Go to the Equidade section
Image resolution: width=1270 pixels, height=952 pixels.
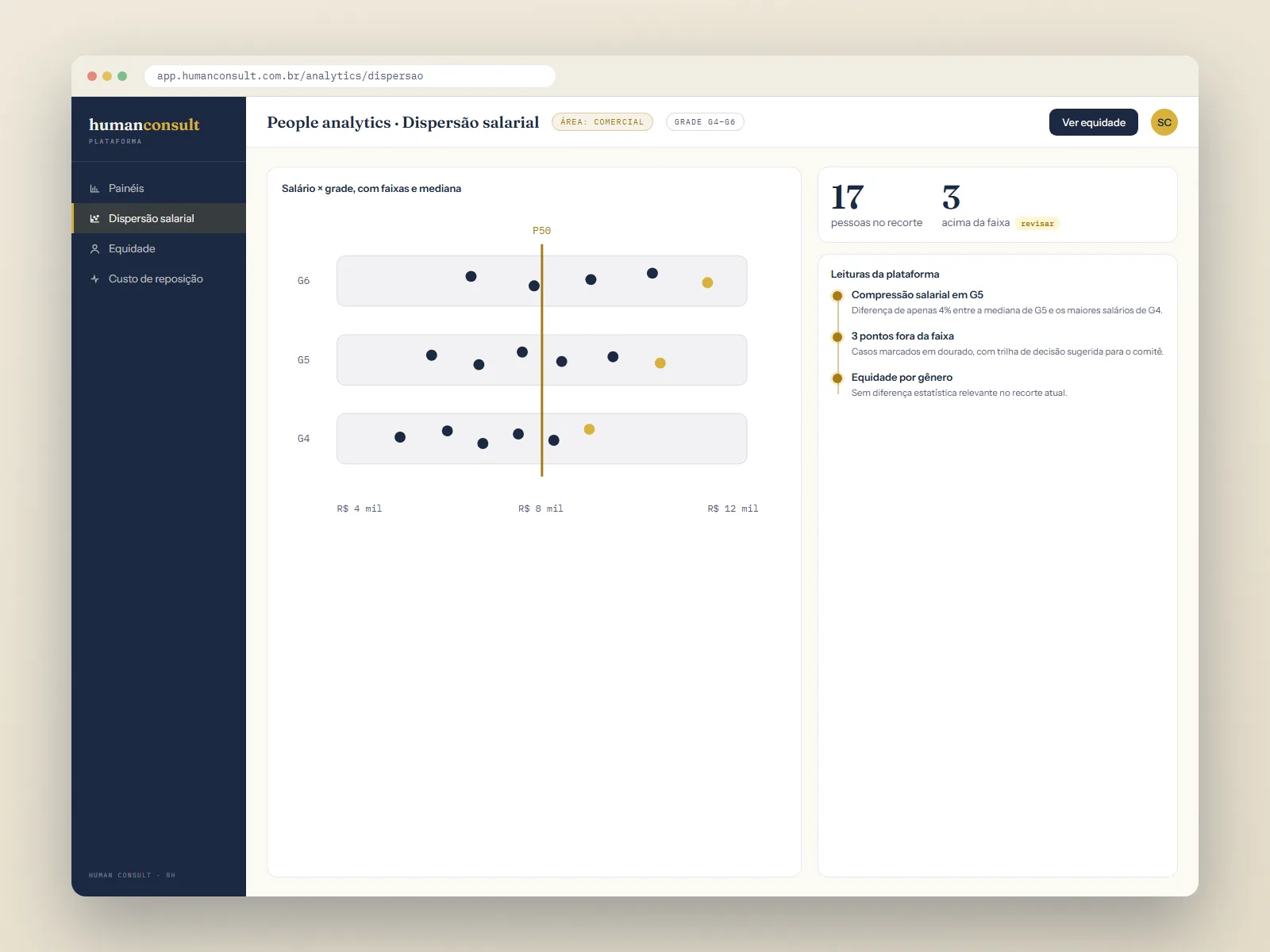click(159, 248)
